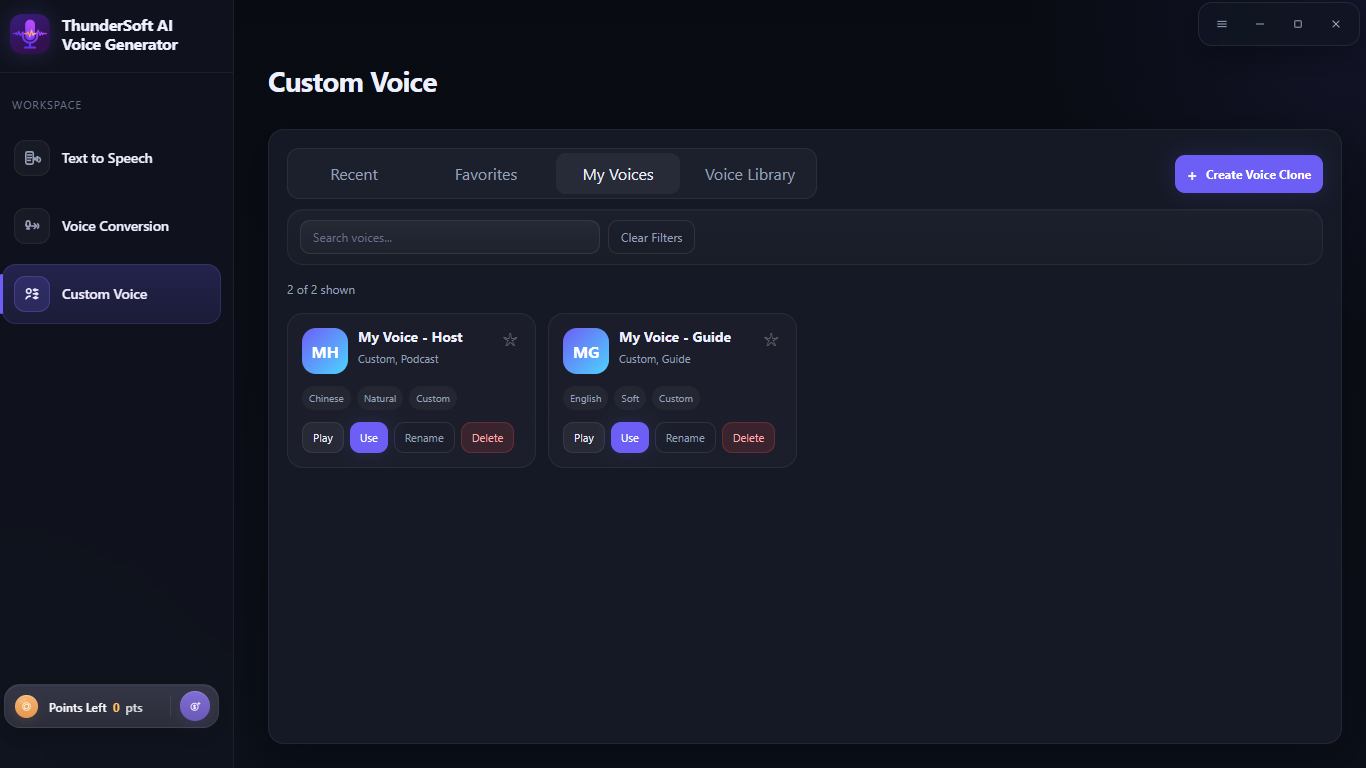Click the Chinese tag on Host card
1366x768 pixels.
click(326, 398)
